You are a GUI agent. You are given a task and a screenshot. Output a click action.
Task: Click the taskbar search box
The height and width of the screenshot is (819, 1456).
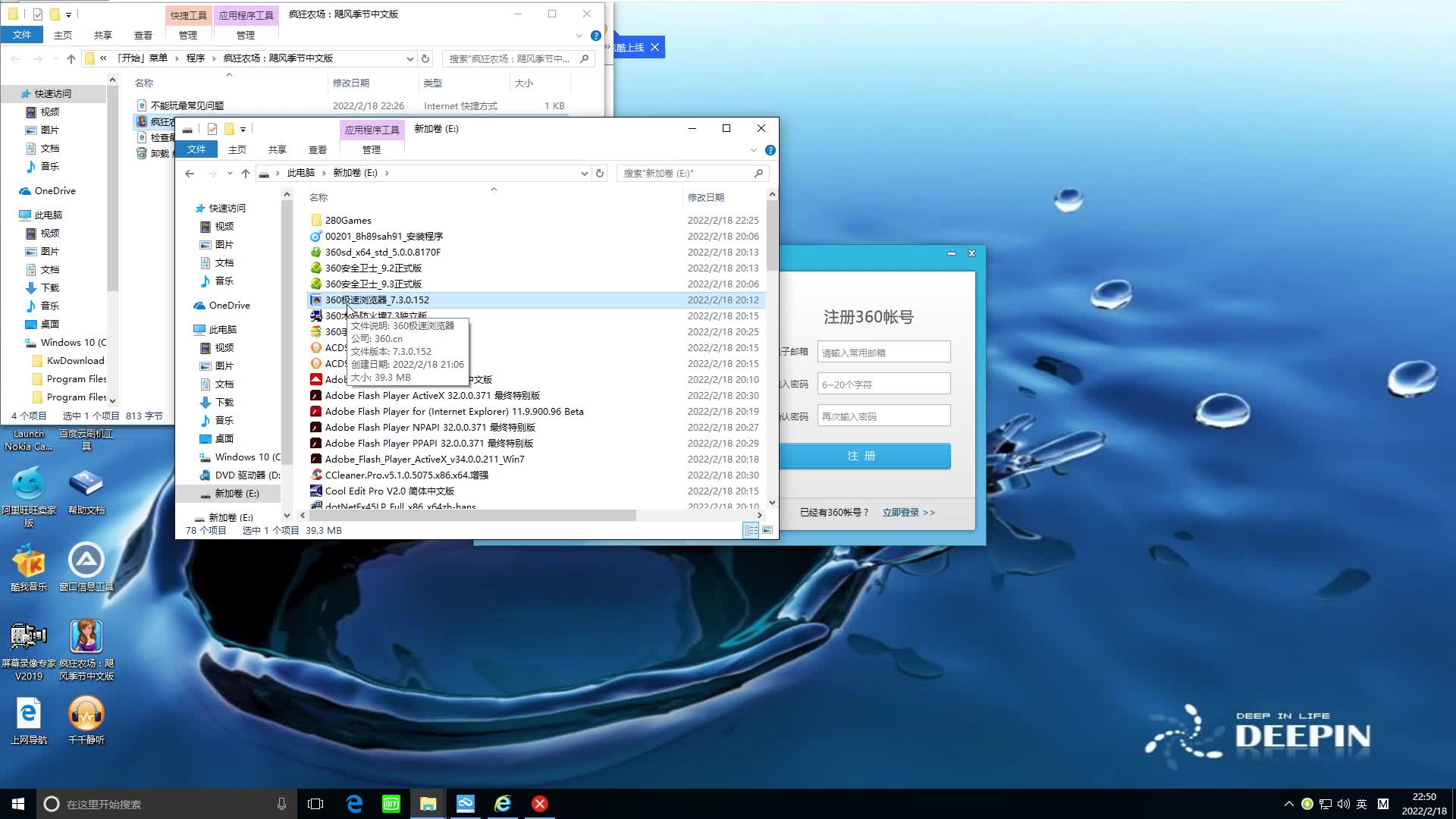click(165, 804)
